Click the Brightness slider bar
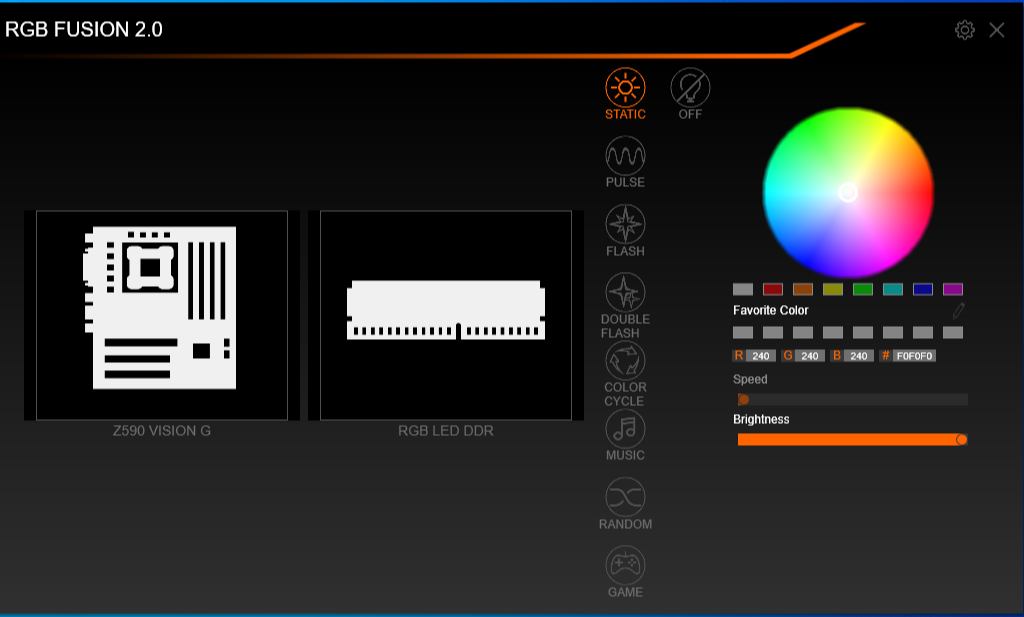Screen dimensions: 1024x617 (x=852, y=439)
